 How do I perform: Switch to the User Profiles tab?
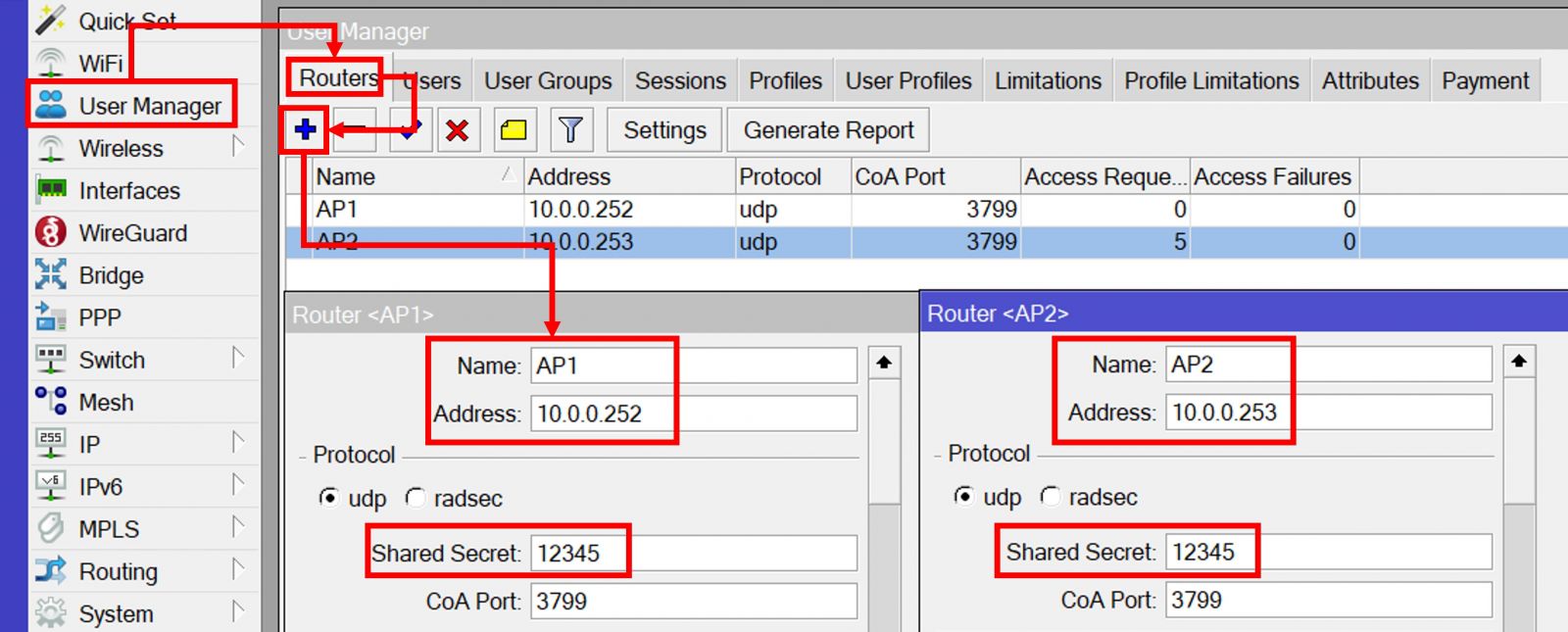tap(908, 80)
